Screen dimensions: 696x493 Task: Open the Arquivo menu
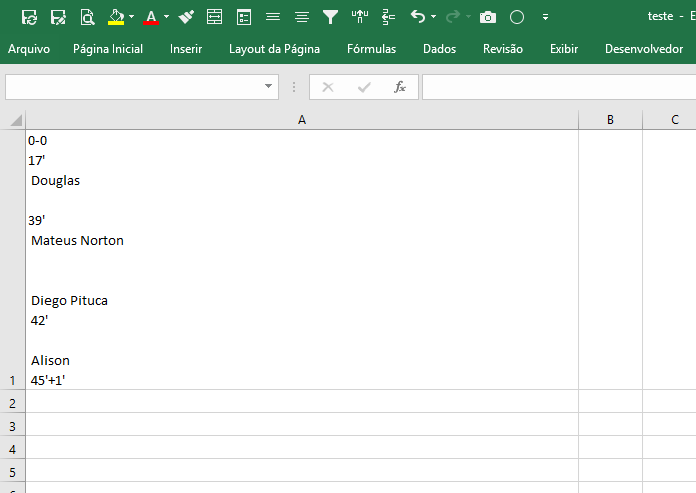coord(29,49)
